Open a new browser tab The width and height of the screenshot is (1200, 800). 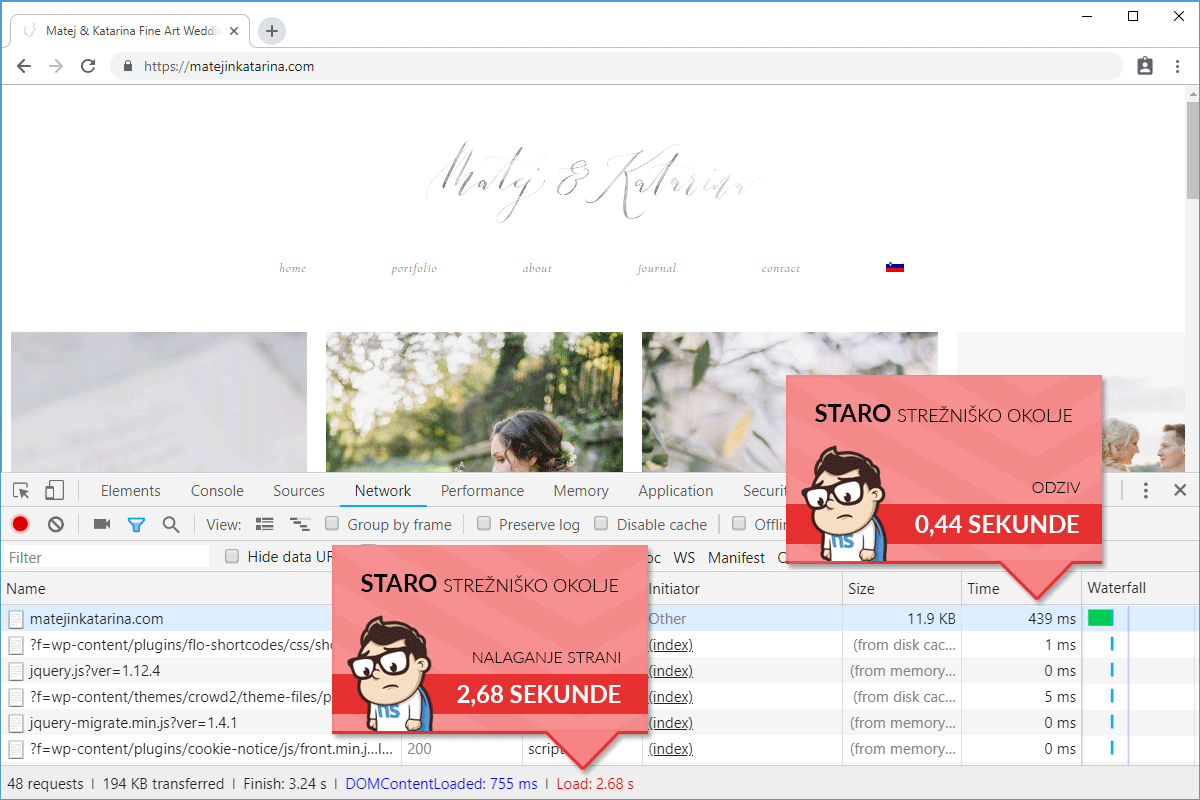pos(272,31)
